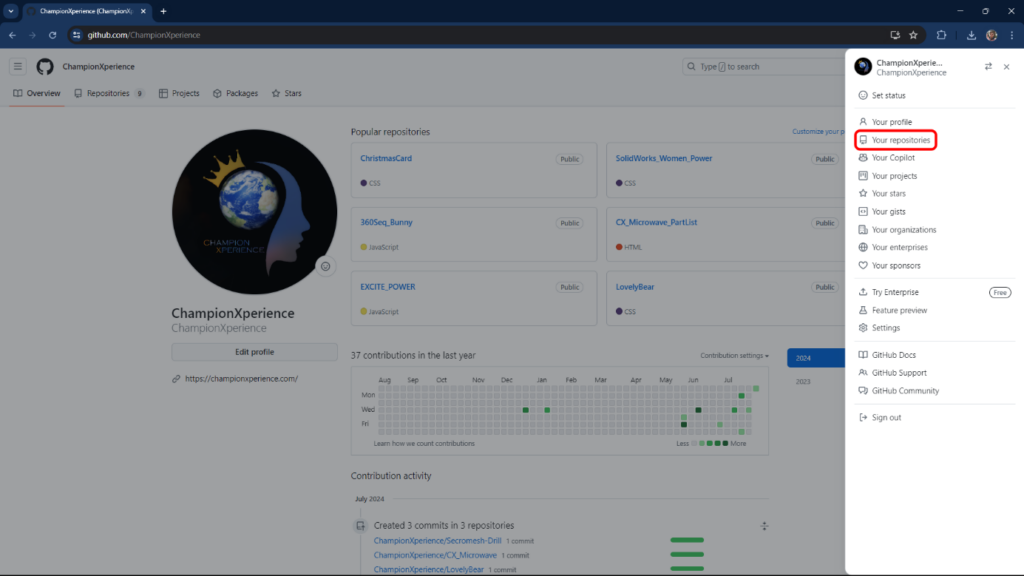The image size is (1024, 576).
Task: Select the 2024 contribution year button
Action: [x=816, y=358]
